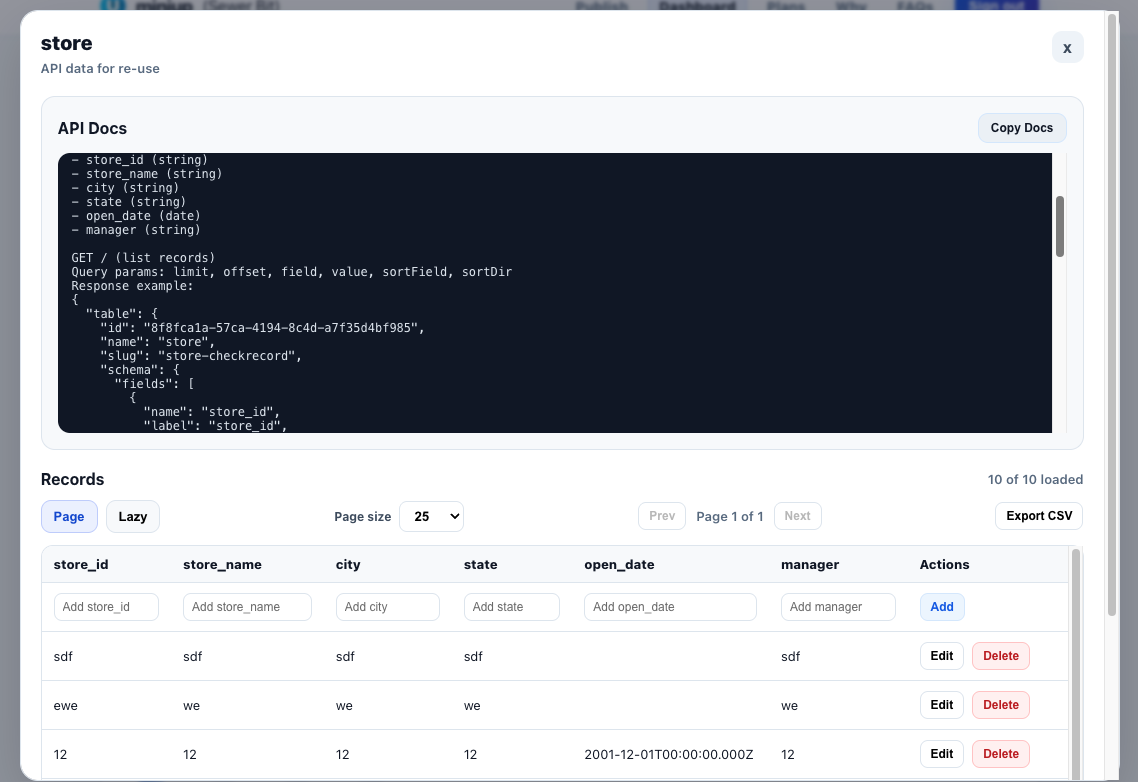This screenshot has width=1138, height=782.
Task: Click the 'GET / (list records)' line
Action: tap(143, 258)
